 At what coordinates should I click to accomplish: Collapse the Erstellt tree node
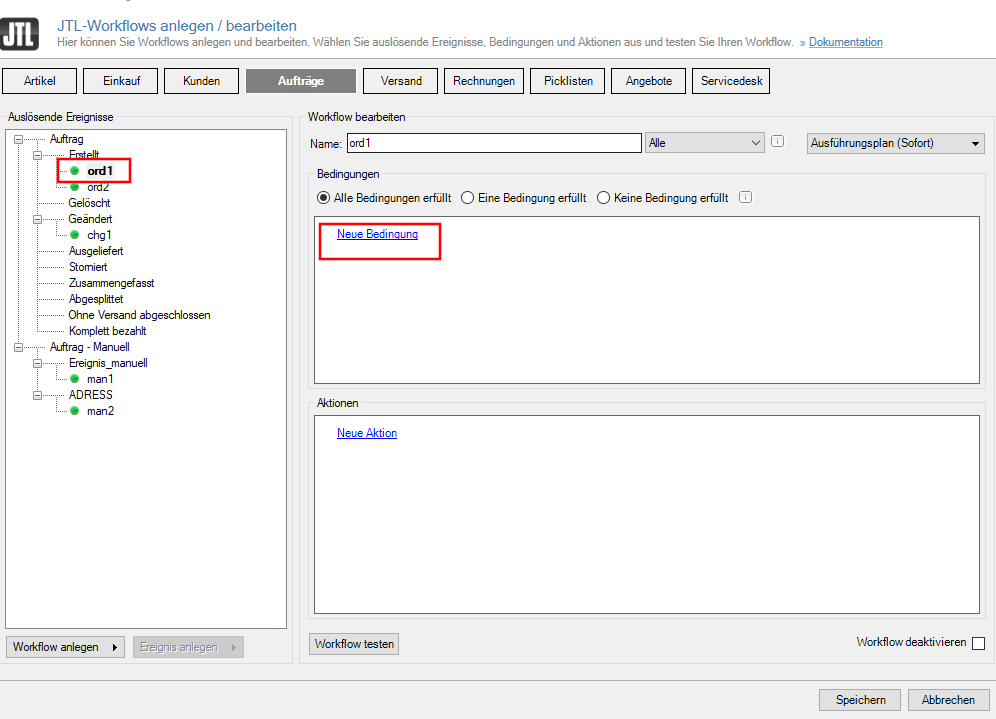[x=37, y=155]
